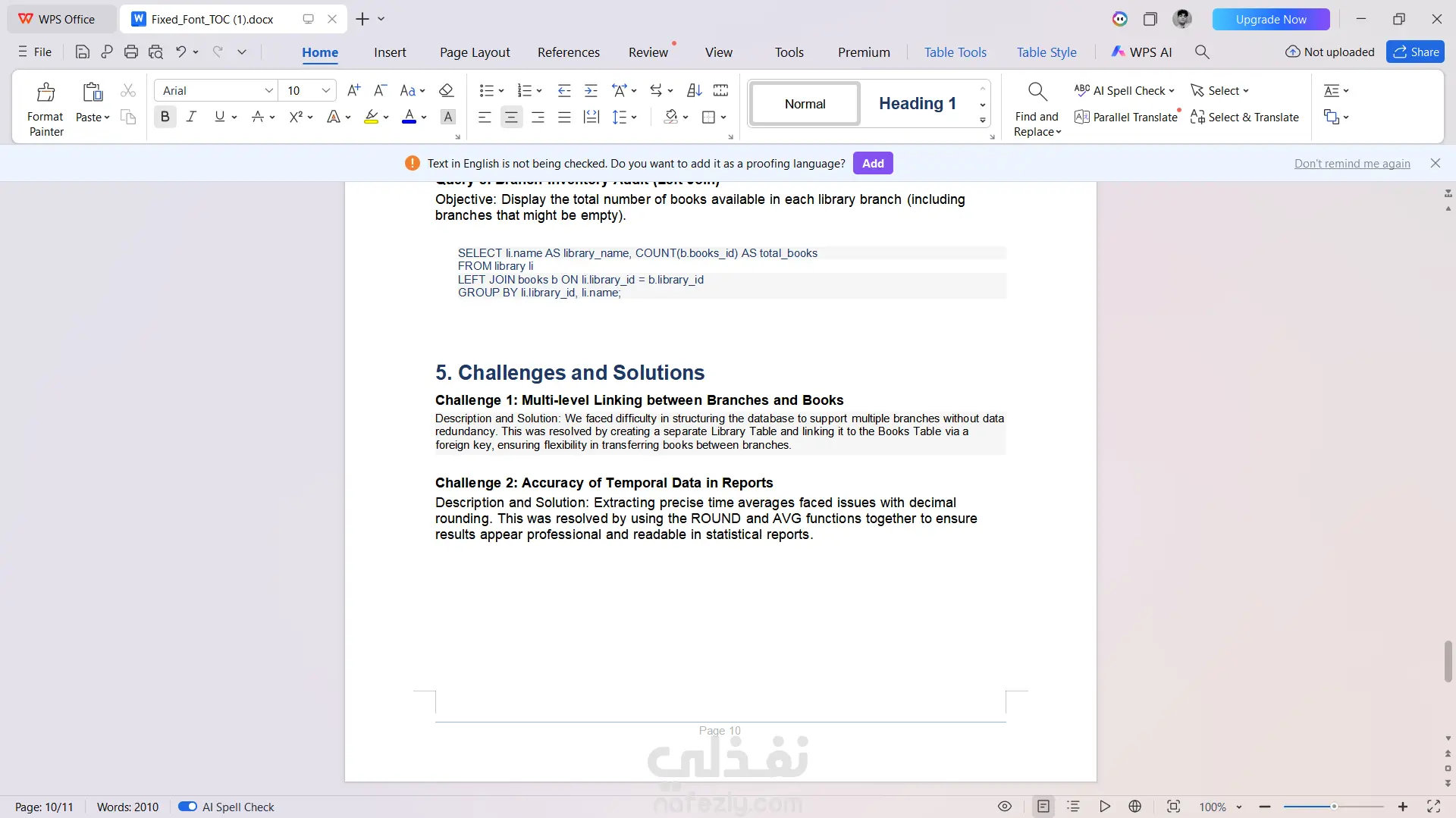
Task: Click the Play slideshow icon in status bar
Action: coord(1105,807)
